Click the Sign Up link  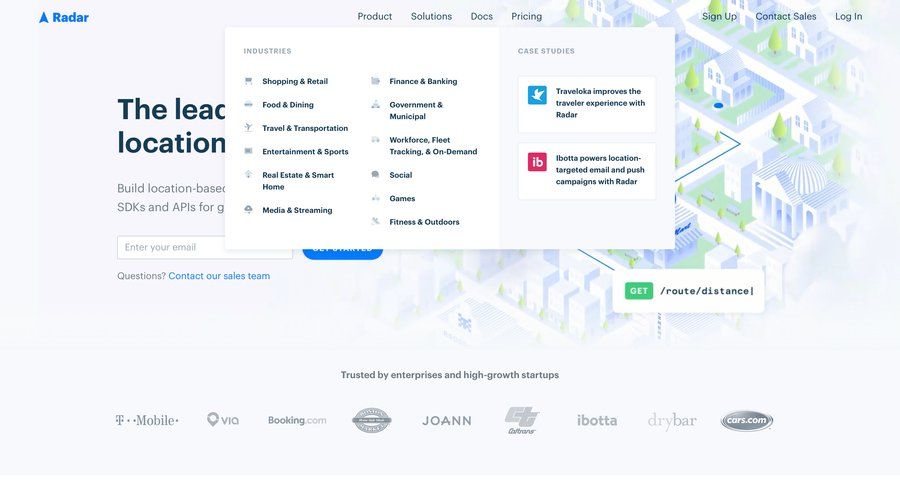(719, 17)
